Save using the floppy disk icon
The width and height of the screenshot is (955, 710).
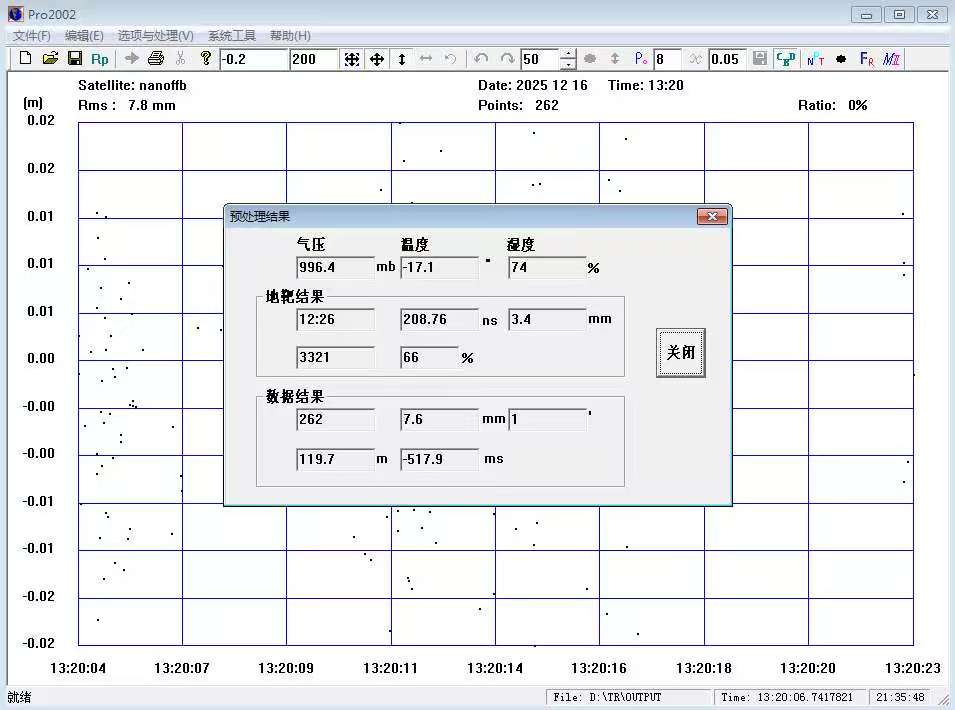coord(75,59)
